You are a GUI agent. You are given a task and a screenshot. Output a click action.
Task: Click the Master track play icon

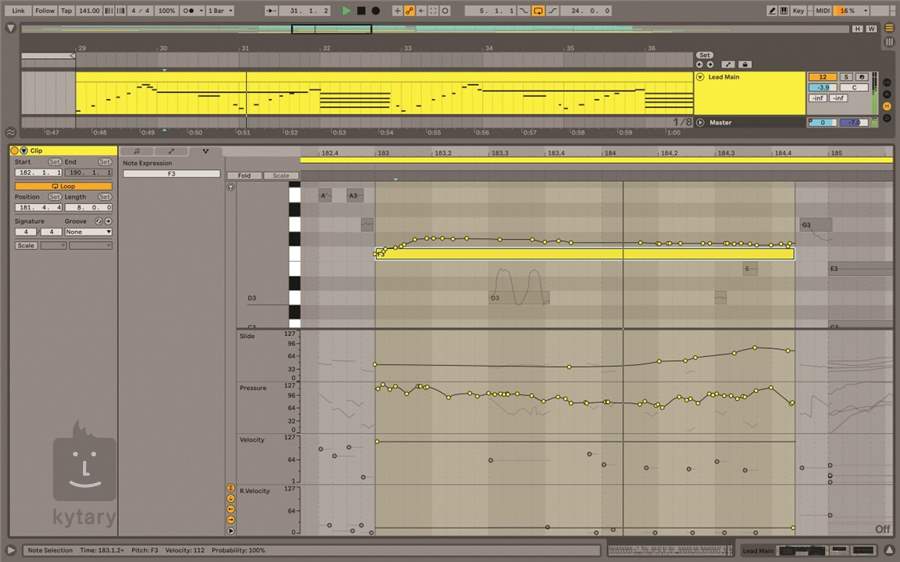pos(700,122)
